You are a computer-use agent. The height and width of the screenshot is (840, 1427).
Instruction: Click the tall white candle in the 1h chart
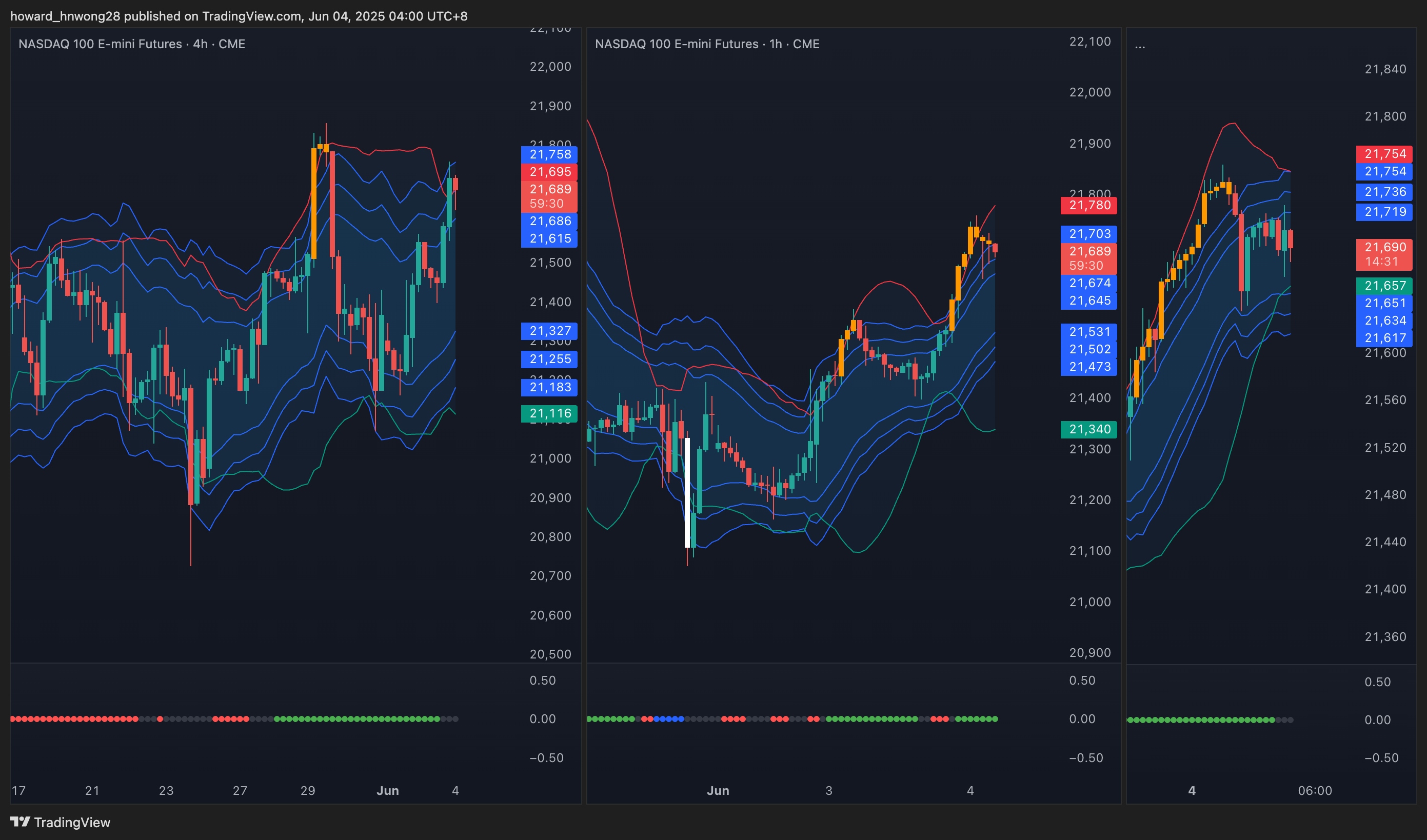[687, 492]
